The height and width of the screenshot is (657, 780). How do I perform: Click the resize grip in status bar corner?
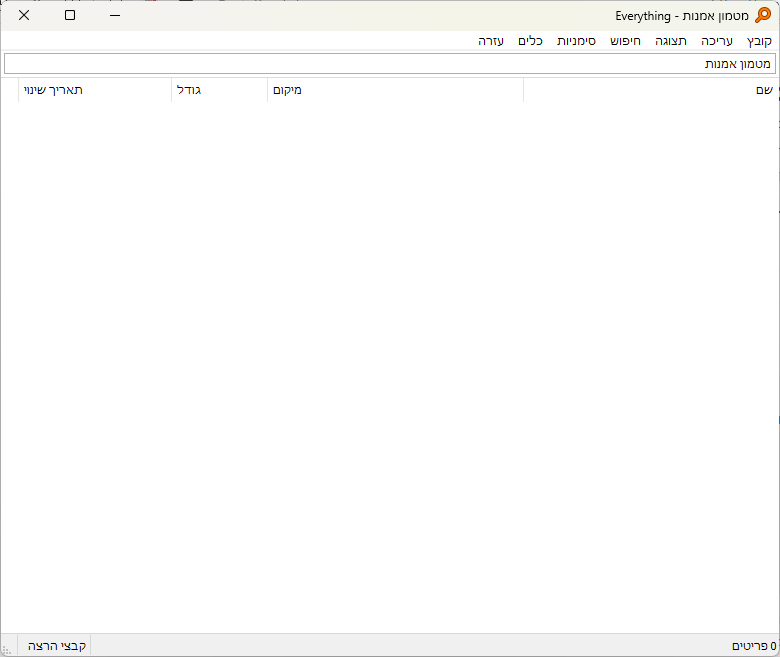point(6,650)
